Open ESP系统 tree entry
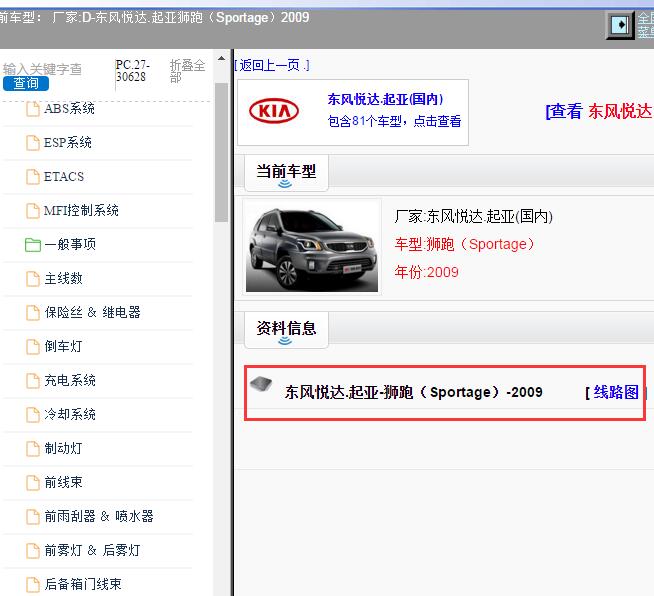The height and width of the screenshot is (596, 654). [x=68, y=143]
